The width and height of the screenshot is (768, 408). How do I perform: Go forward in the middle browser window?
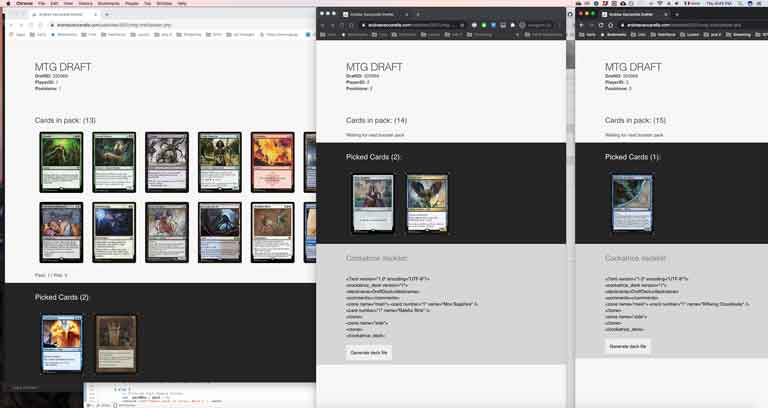(333, 25)
